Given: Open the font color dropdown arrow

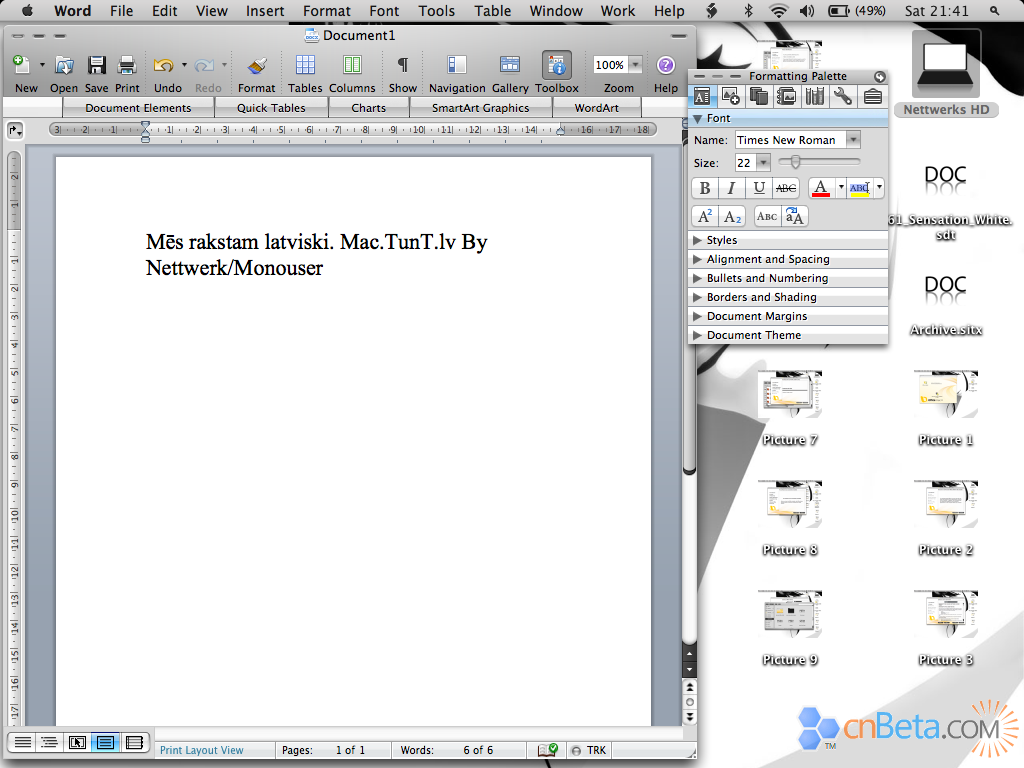Looking at the screenshot, I should [840, 188].
